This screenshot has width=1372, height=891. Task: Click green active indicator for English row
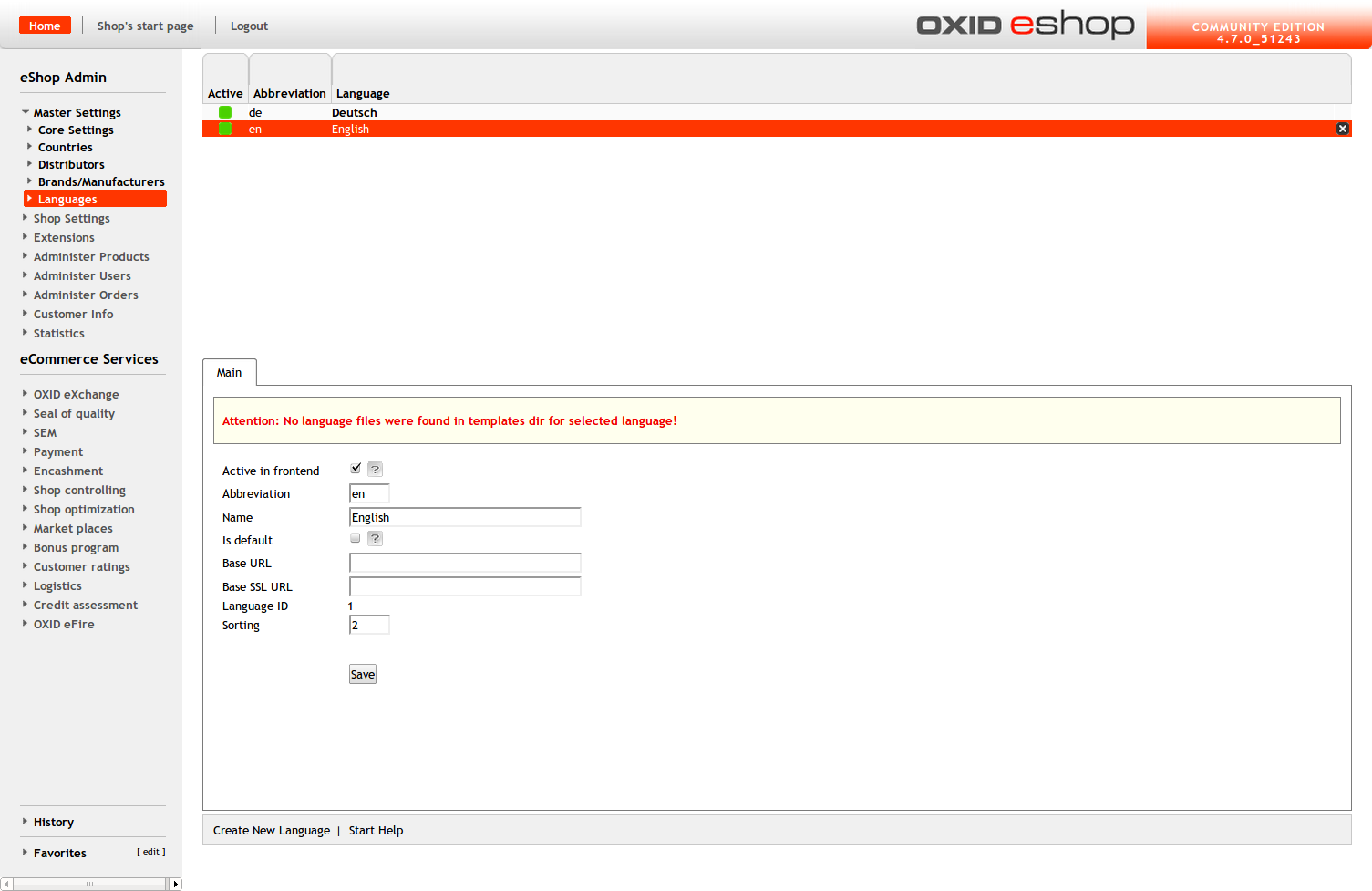(225, 129)
